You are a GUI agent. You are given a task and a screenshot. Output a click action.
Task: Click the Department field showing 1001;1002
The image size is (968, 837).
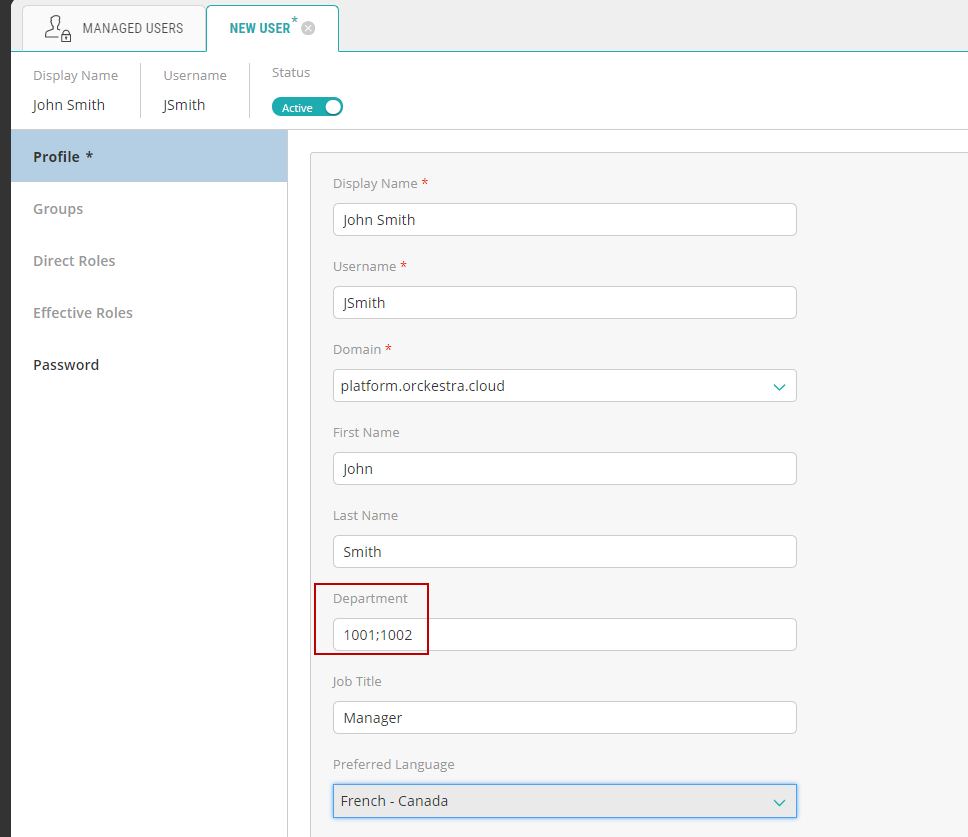tap(564, 635)
